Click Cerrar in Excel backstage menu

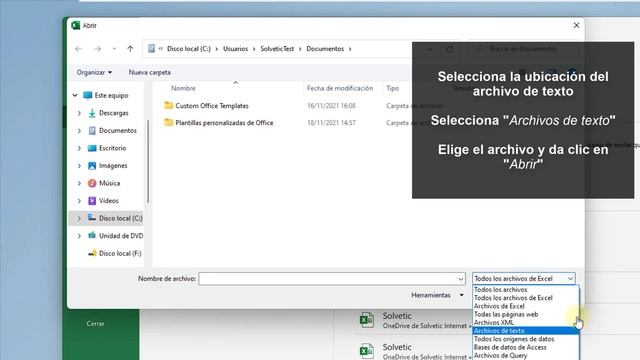tap(96, 324)
